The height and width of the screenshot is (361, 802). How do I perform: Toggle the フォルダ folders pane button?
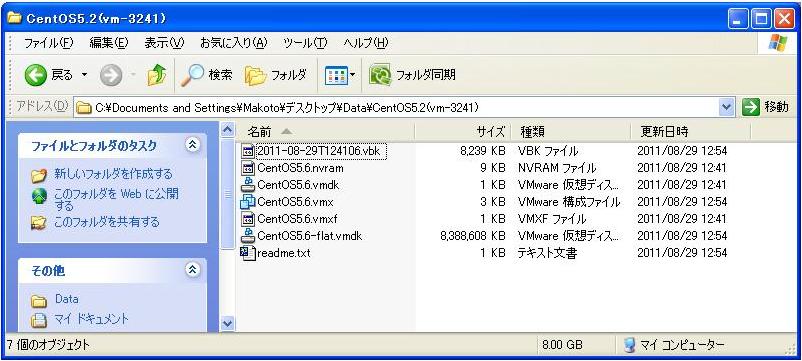click(x=276, y=76)
